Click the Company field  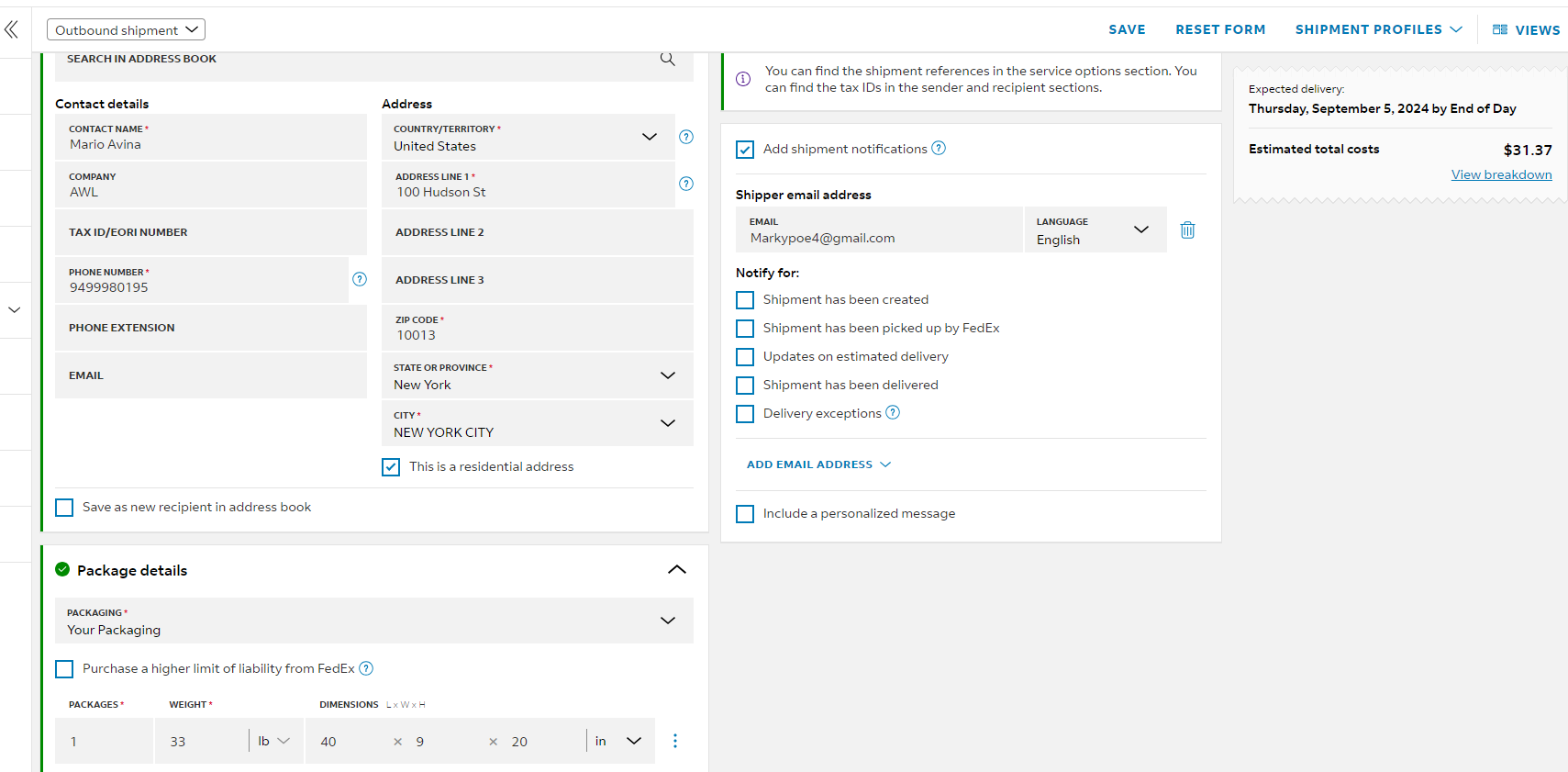(211, 185)
